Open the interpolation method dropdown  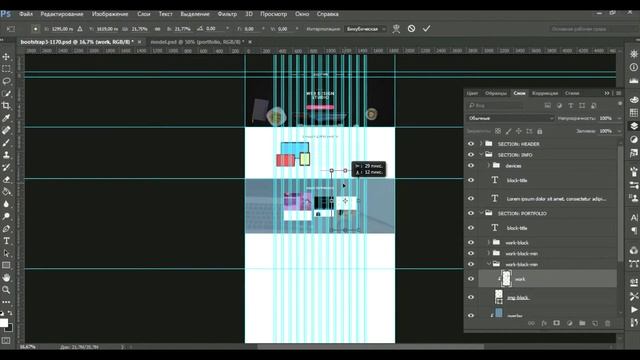click(365, 29)
